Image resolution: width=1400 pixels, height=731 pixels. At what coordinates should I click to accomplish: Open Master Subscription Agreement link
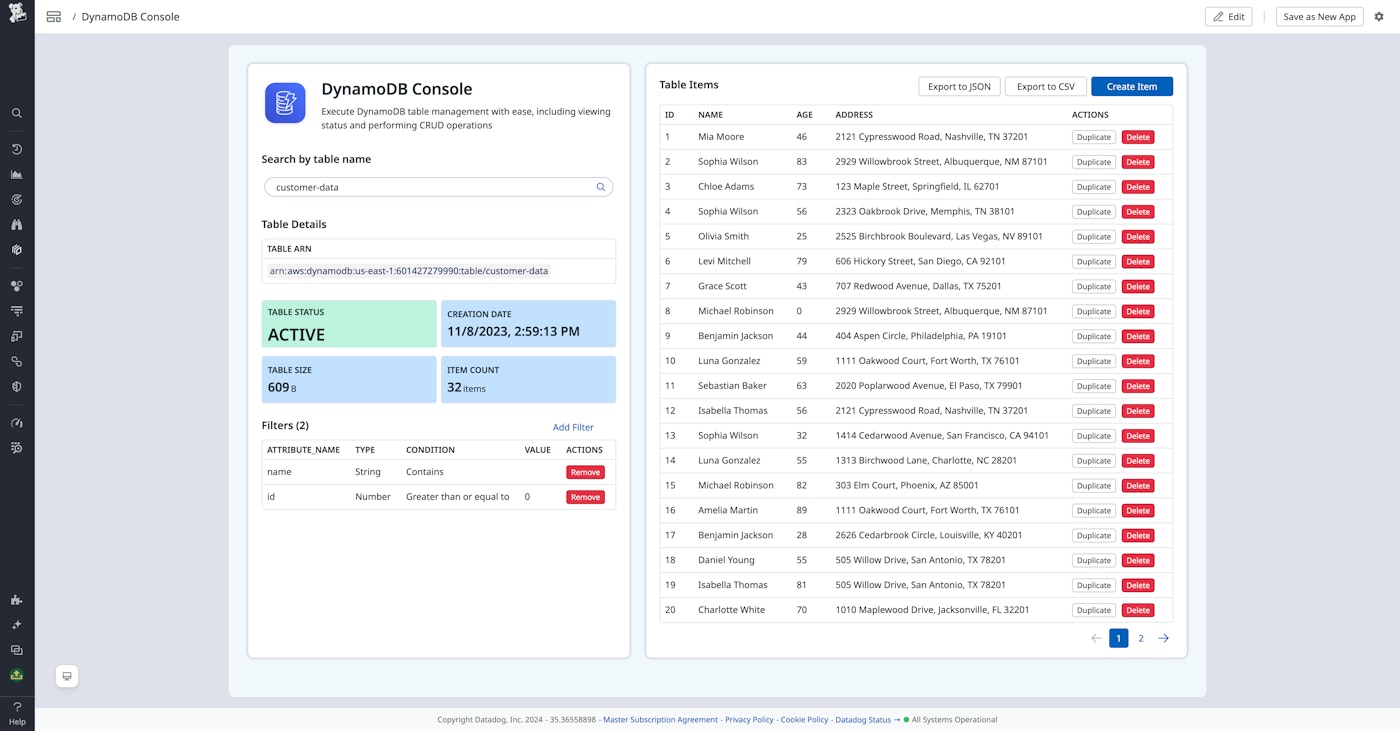[660, 720]
